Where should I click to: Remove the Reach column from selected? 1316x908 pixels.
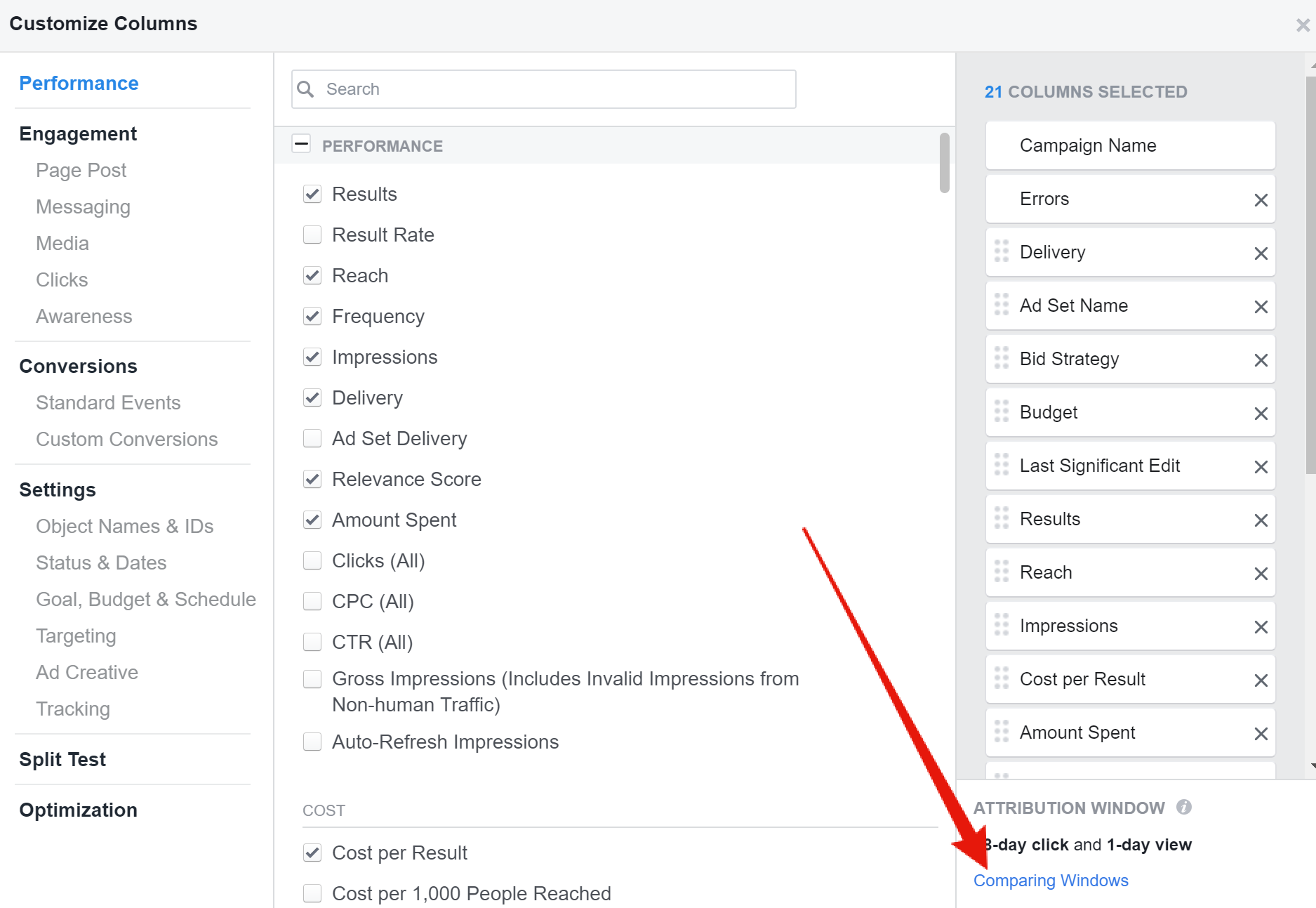point(1261,574)
